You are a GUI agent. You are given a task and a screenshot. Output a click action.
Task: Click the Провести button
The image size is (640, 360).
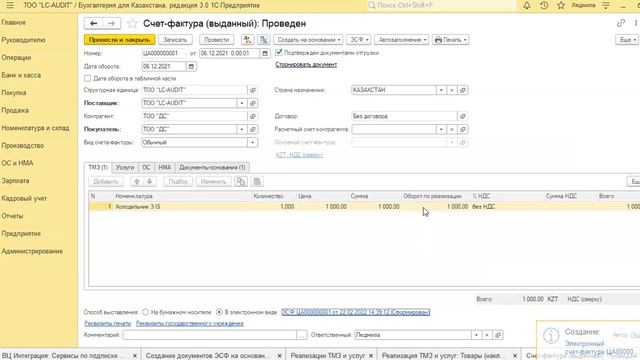[x=216, y=40]
